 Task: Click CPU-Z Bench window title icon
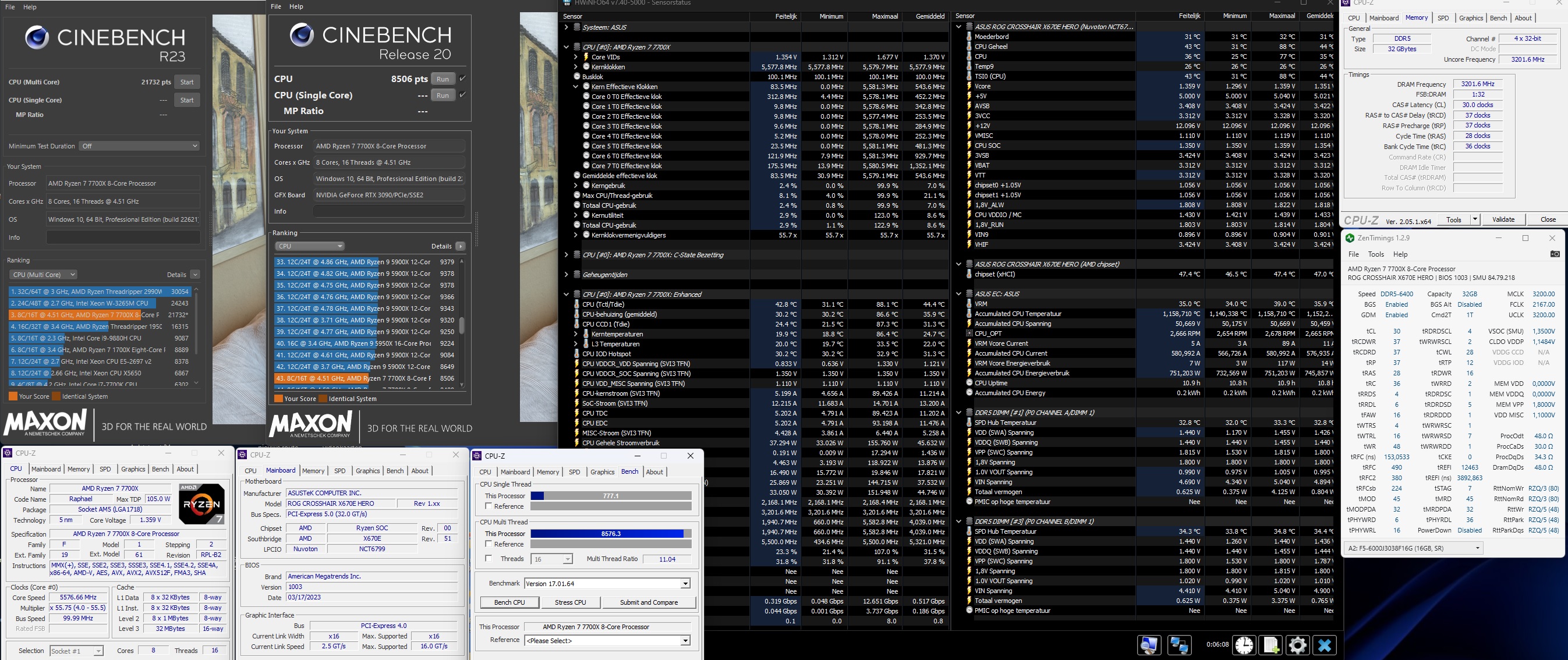point(479,456)
